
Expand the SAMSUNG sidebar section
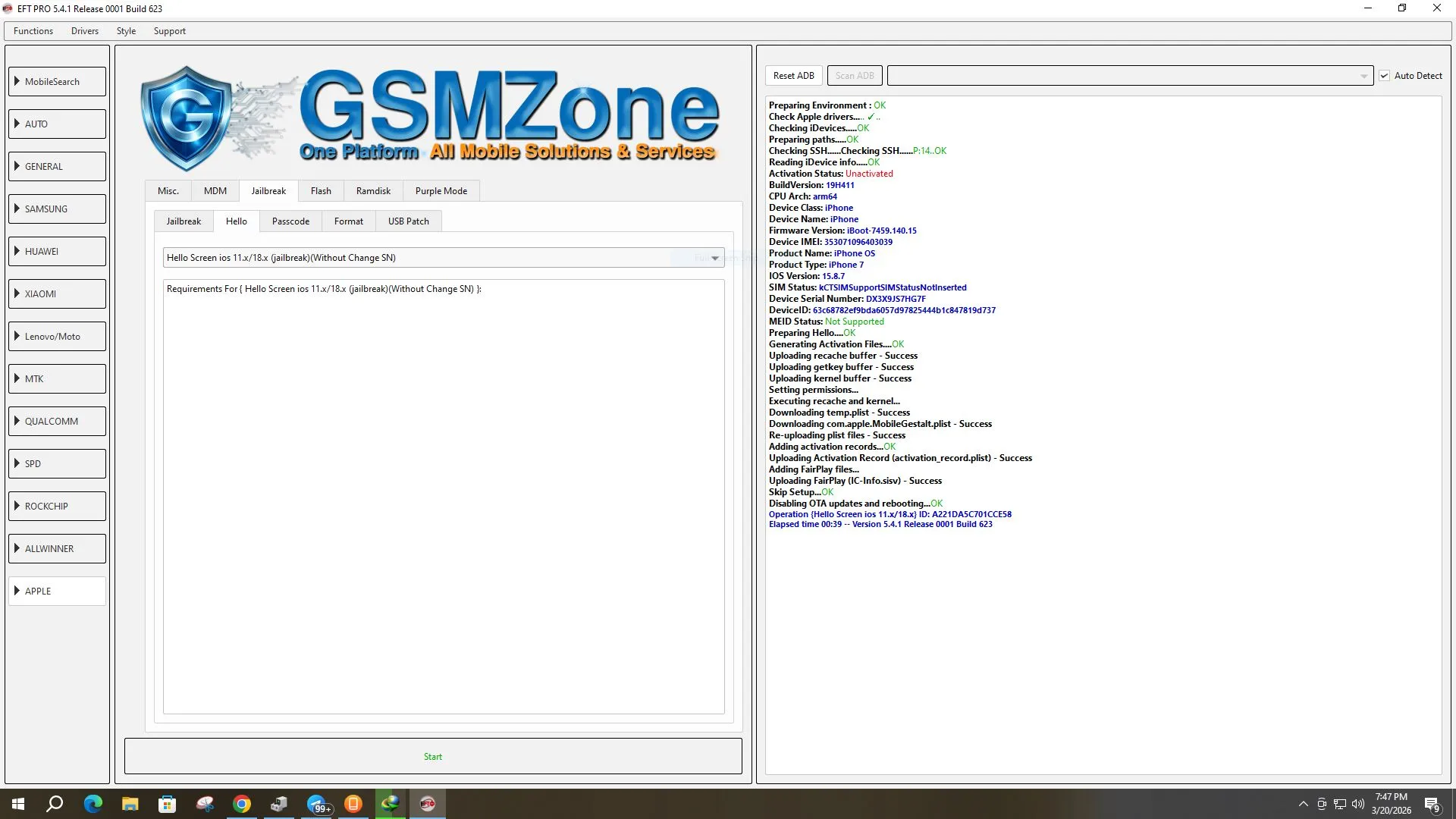pyautogui.click(x=57, y=209)
